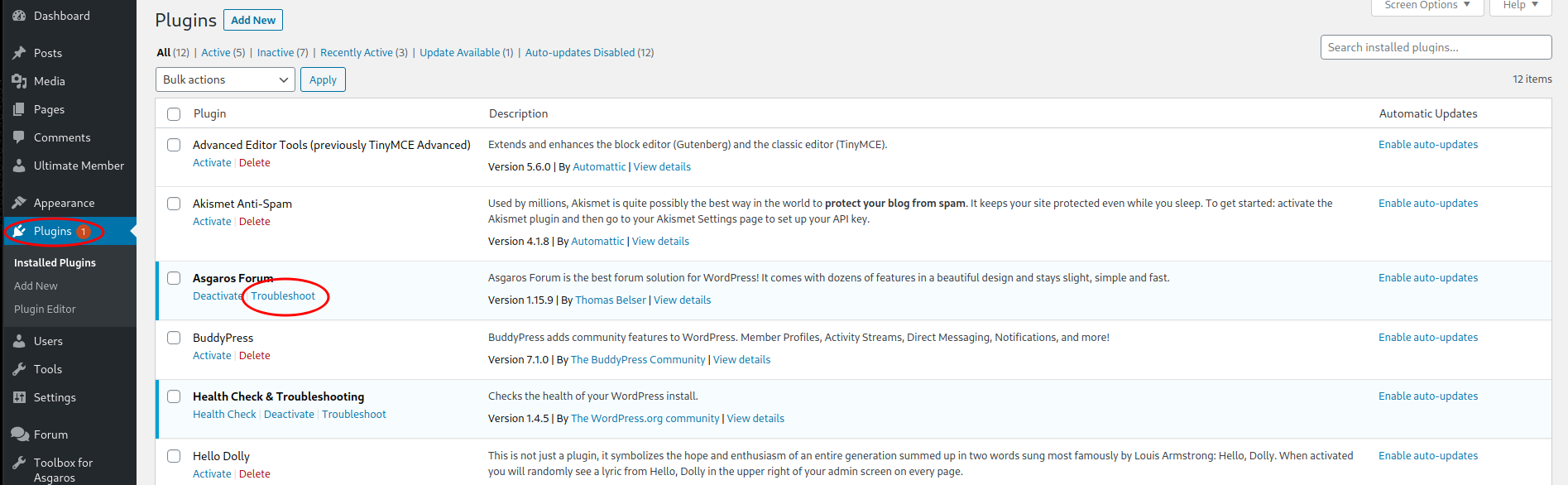Click the Comments speech bubble icon

click(x=19, y=137)
